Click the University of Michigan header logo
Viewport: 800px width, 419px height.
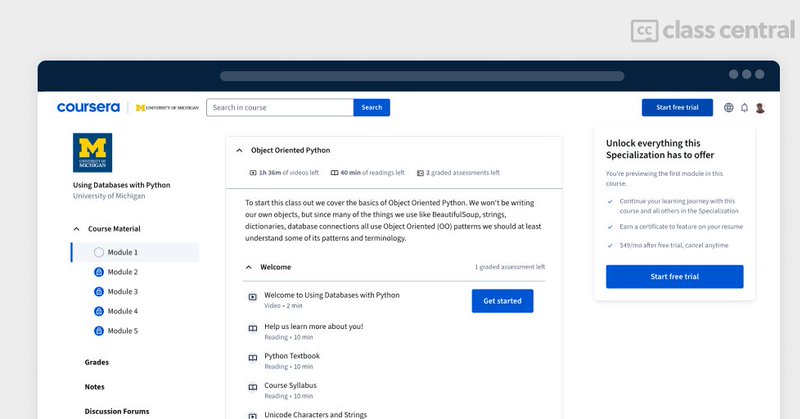pyautogui.click(x=167, y=108)
